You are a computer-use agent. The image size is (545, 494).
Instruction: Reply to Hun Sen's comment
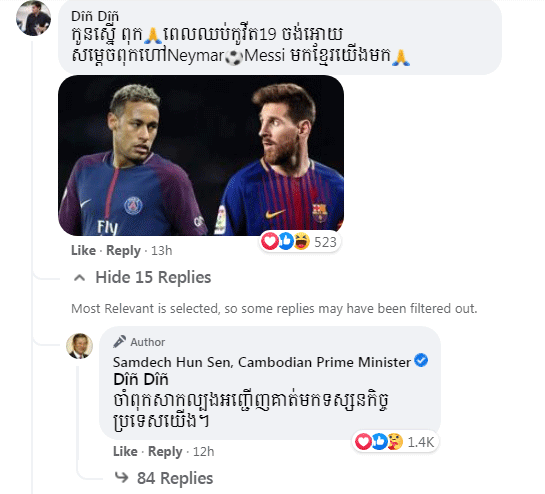point(165,451)
